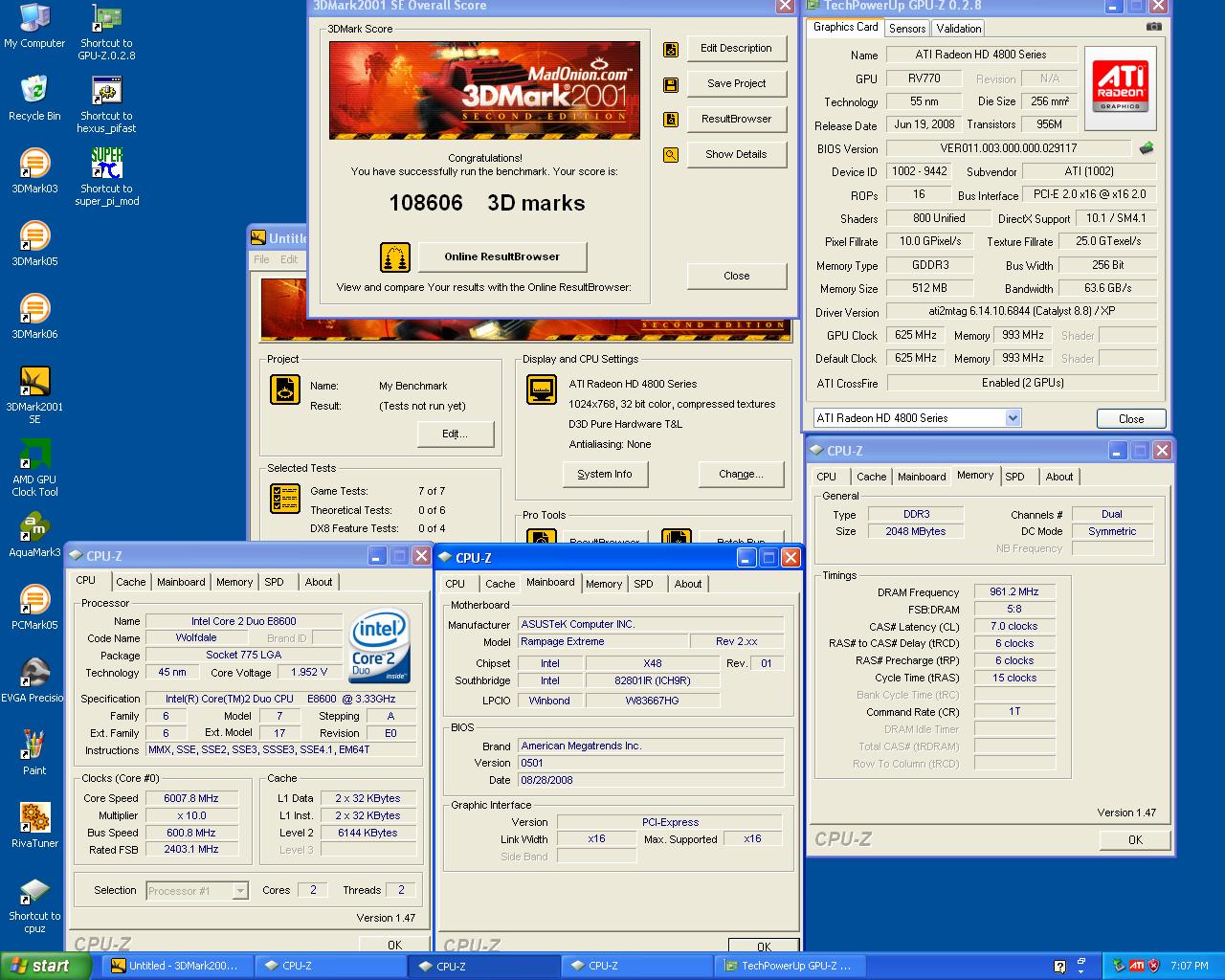
Task: Open Edit menu in 3DMark2001 window
Action: 289,259
